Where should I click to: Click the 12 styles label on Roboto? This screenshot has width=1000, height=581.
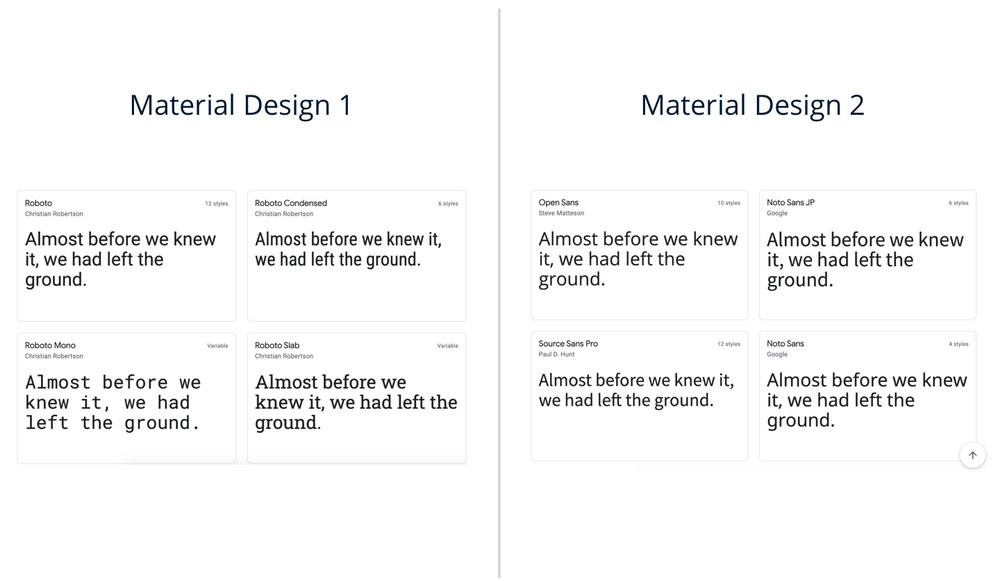[x=216, y=203]
